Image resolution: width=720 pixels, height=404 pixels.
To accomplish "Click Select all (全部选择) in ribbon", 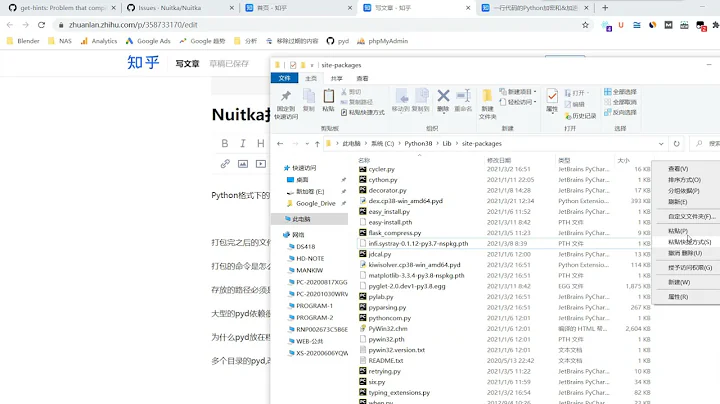I will tap(620, 92).
